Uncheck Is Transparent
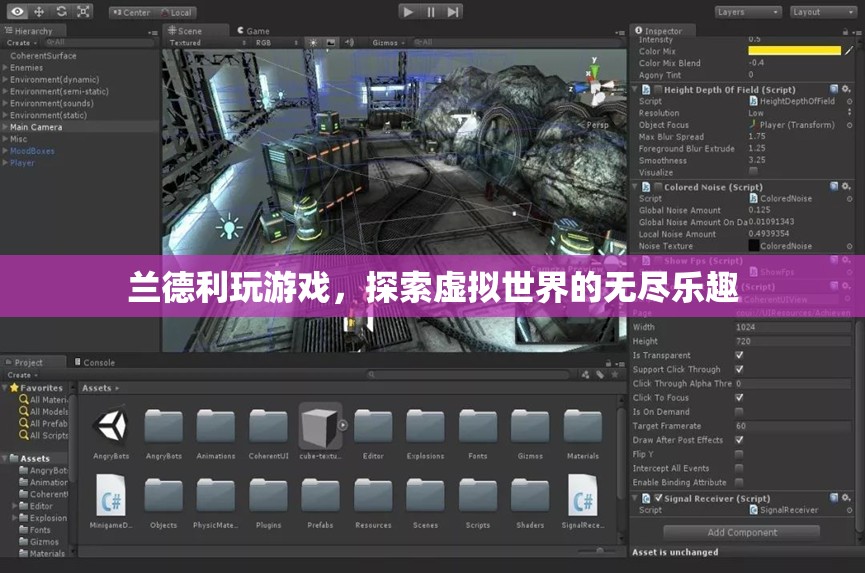The width and height of the screenshot is (865, 573). tap(739, 355)
